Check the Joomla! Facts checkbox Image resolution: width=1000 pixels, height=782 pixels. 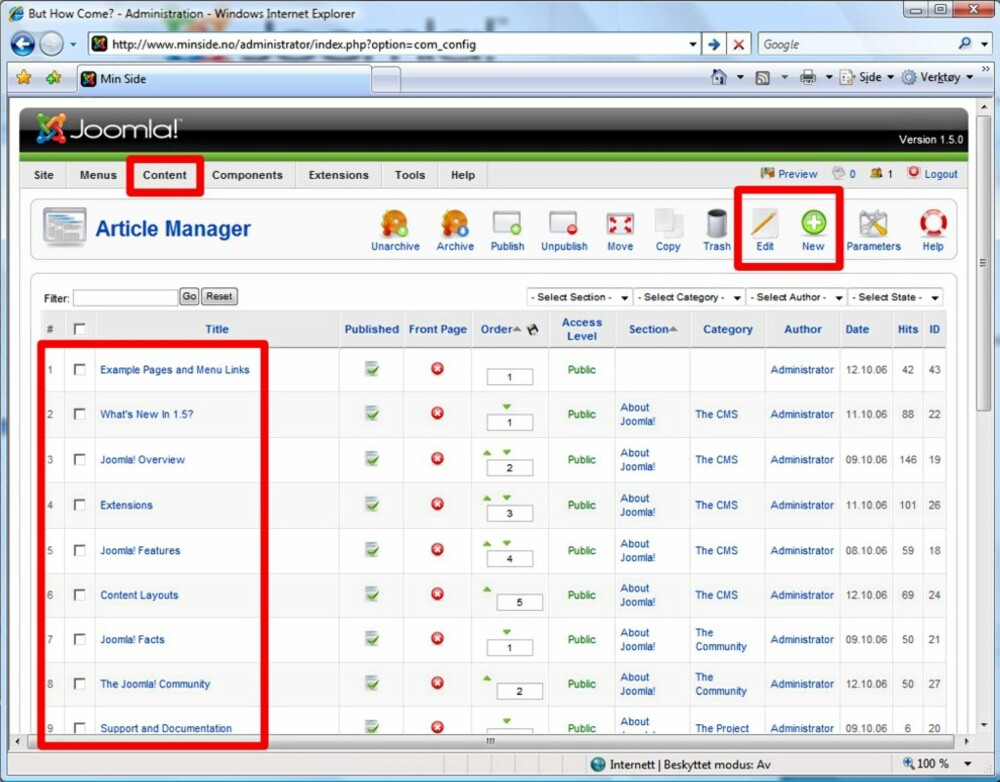pyautogui.click(x=80, y=639)
